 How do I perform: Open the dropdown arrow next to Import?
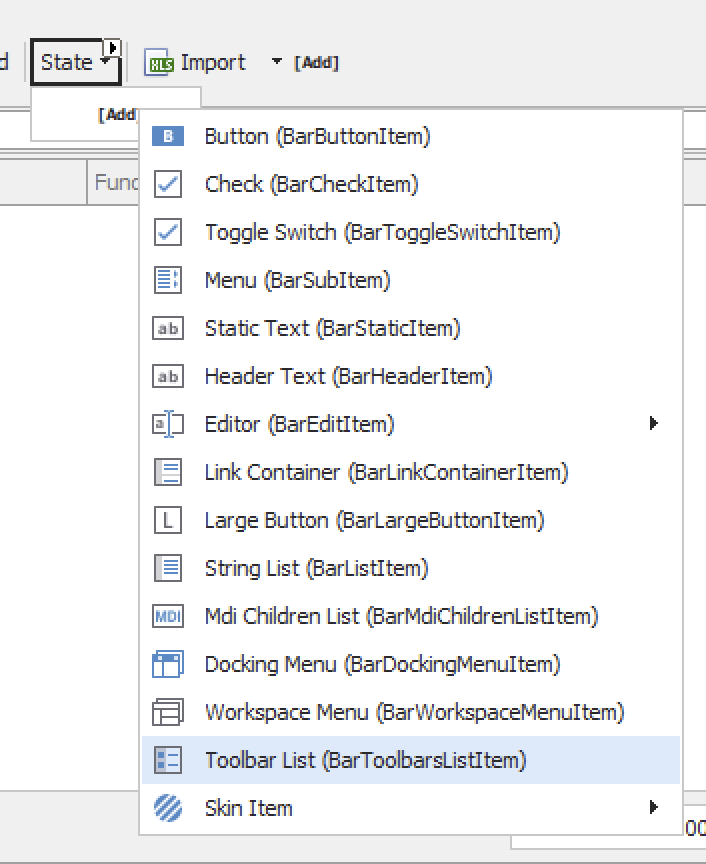pos(276,62)
